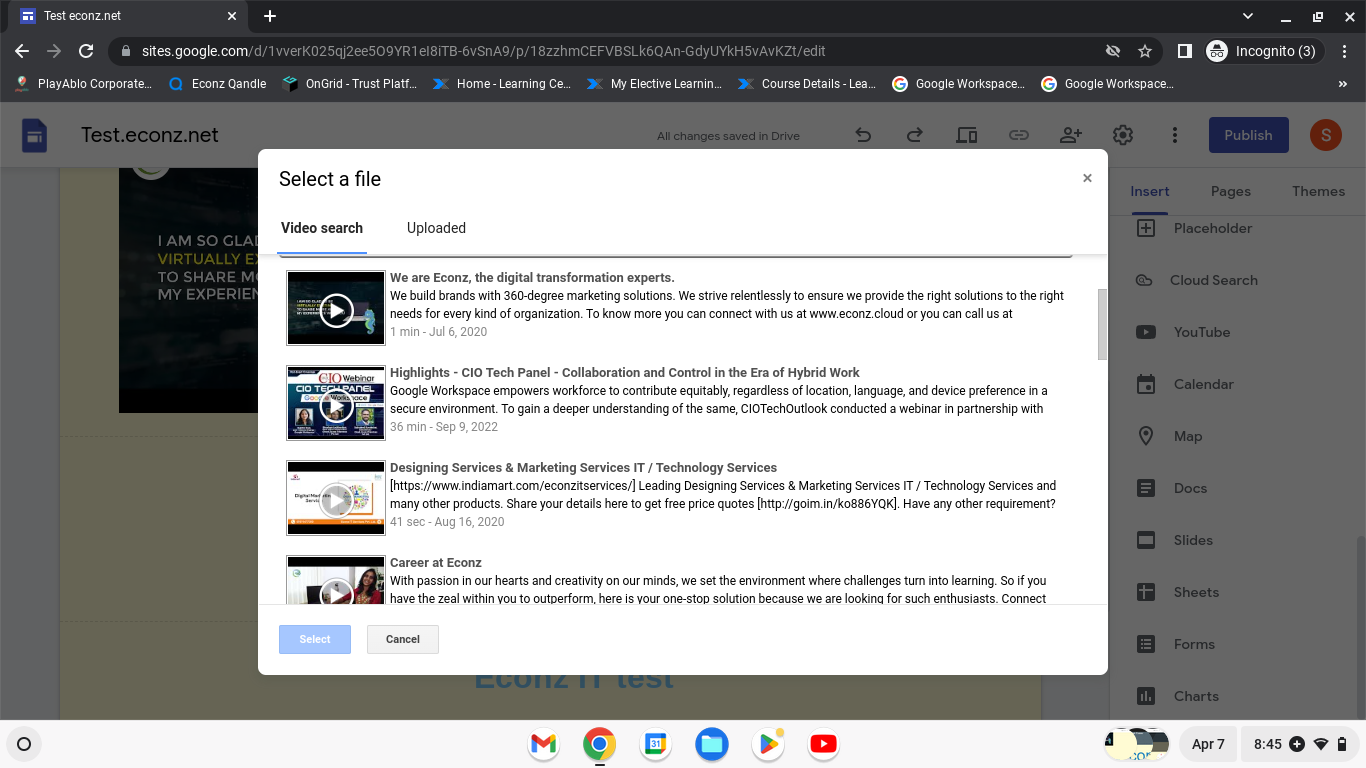
Task: Click the Undo arrow in Sites toolbar
Action: (863, 135)
